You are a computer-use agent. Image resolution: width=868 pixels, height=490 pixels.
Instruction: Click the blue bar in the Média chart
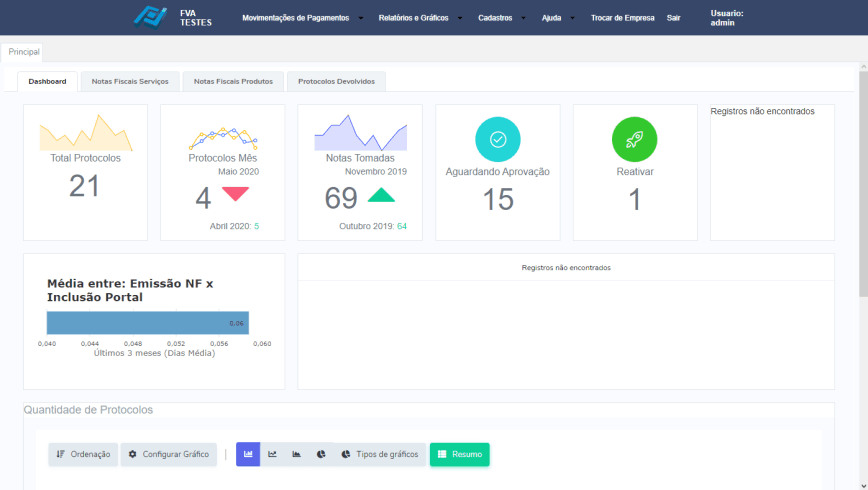point(147,323)
